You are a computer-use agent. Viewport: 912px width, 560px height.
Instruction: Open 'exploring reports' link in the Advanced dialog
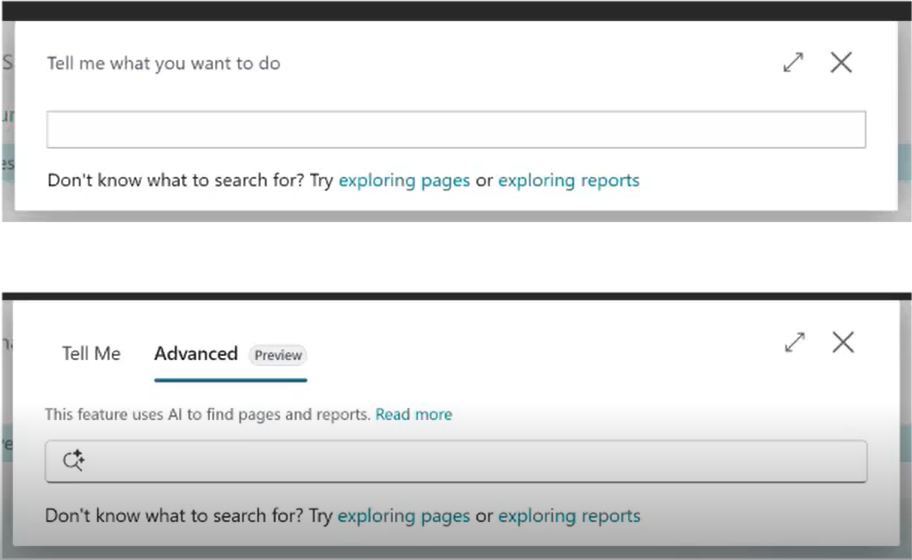coord(569,516)
